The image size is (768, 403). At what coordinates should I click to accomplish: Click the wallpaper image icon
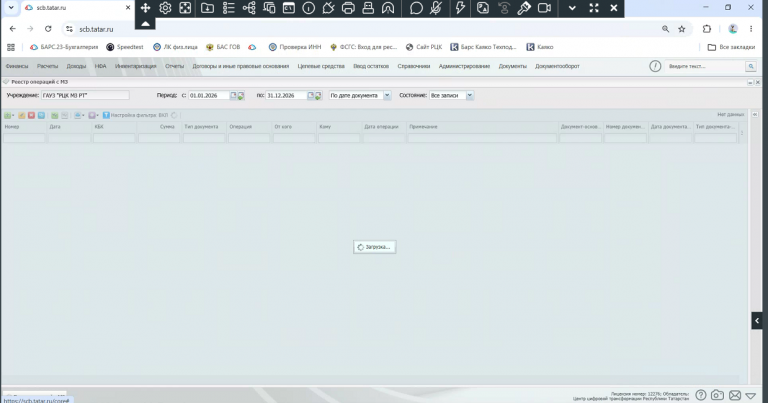click(x=483, y=8)
